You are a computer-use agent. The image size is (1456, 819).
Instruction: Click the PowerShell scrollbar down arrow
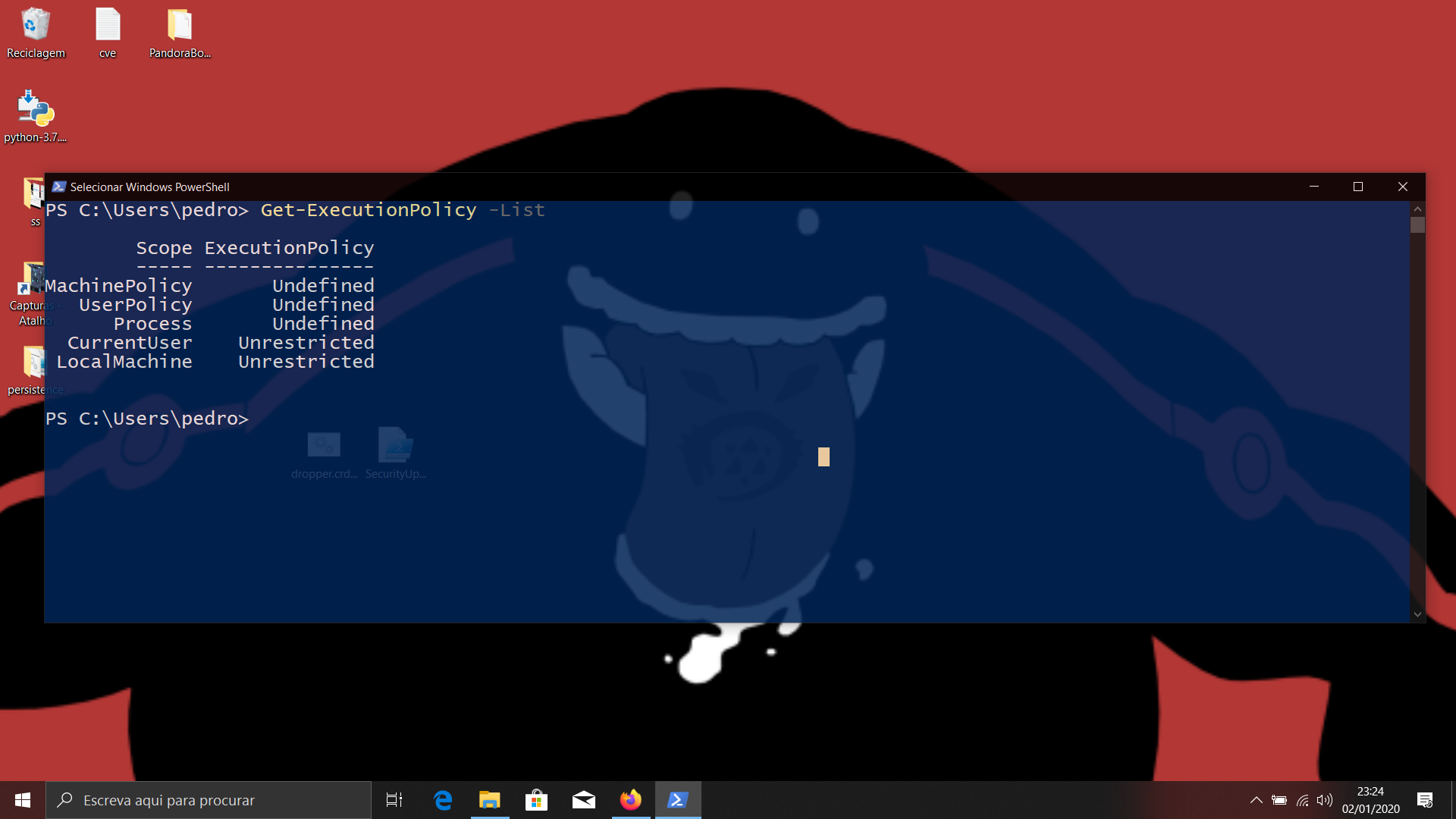(x=1417, y=614)
